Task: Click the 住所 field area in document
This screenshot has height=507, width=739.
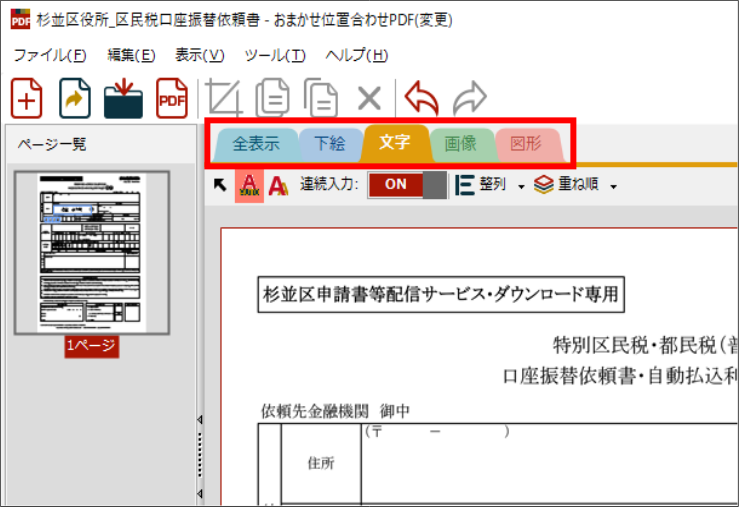Action: (321, 464)
